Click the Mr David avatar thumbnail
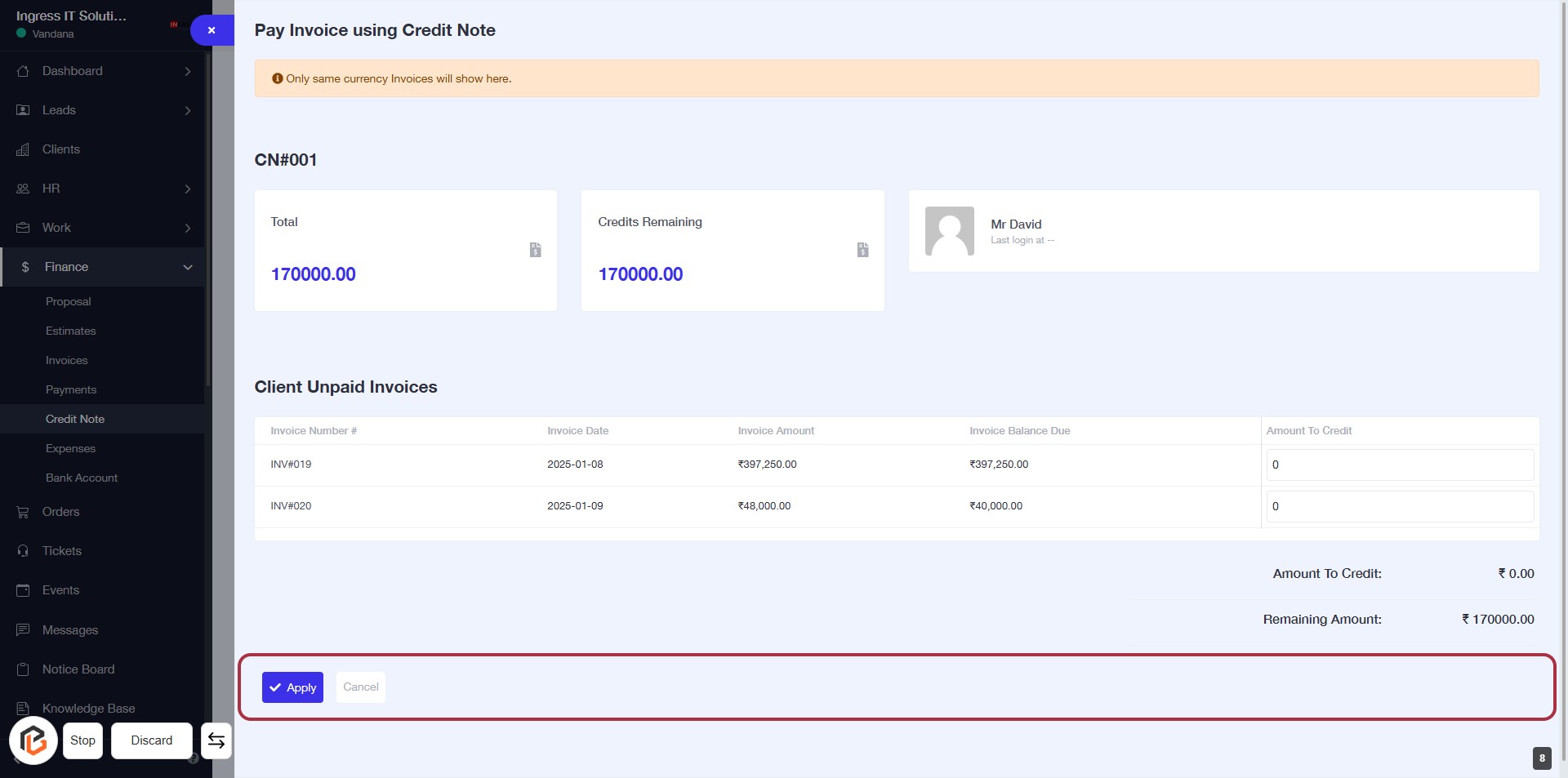 coord(949,231)
